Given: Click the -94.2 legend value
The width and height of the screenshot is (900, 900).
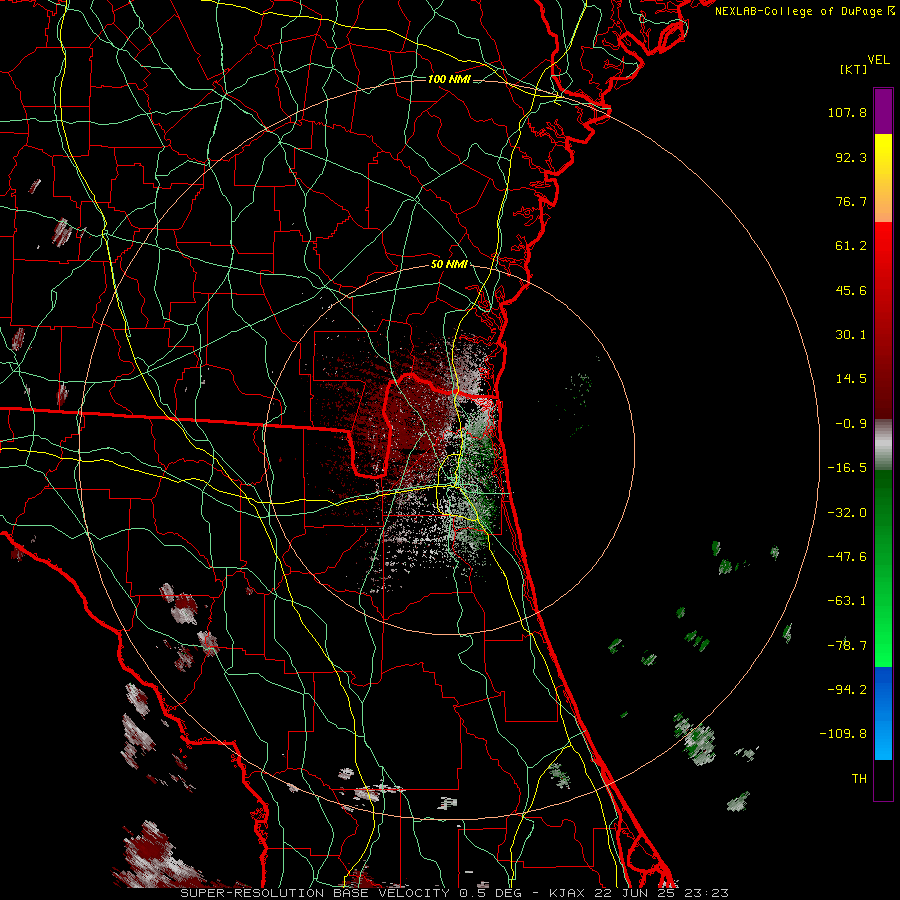Looking at the screenshot, I should pos(847,689).
